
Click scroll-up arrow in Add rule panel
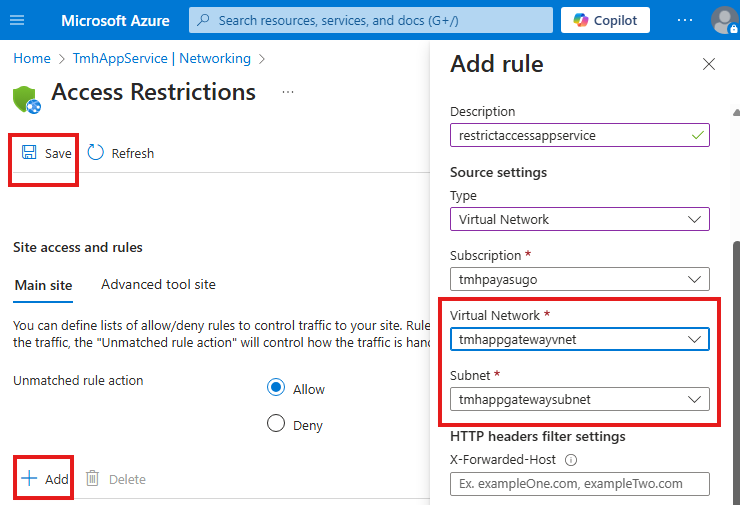coord(736,112)
